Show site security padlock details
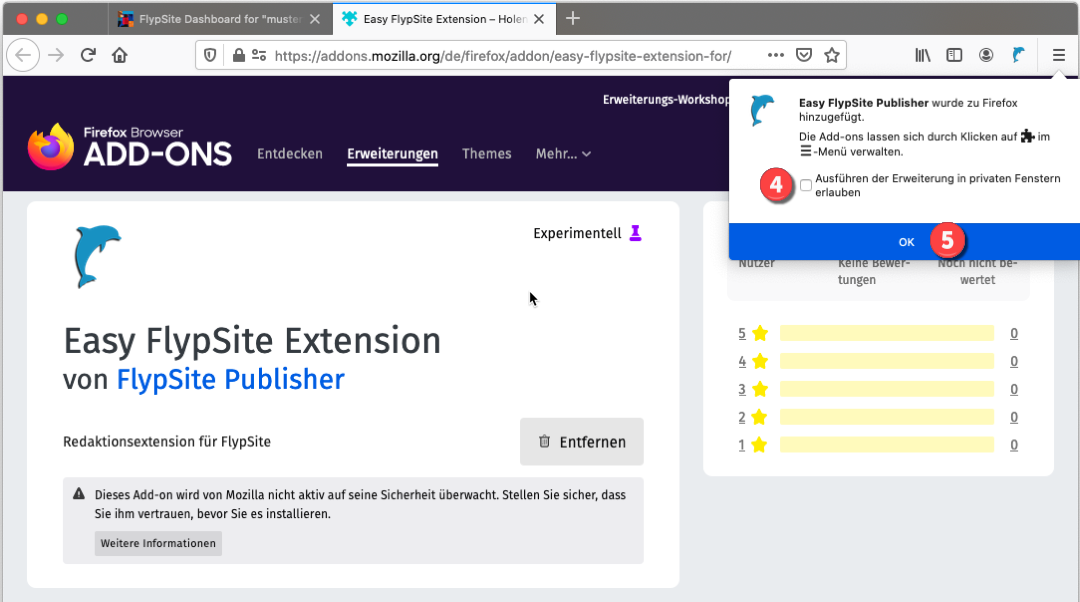This screenshot has height=602, width=1080. [238, 55]
